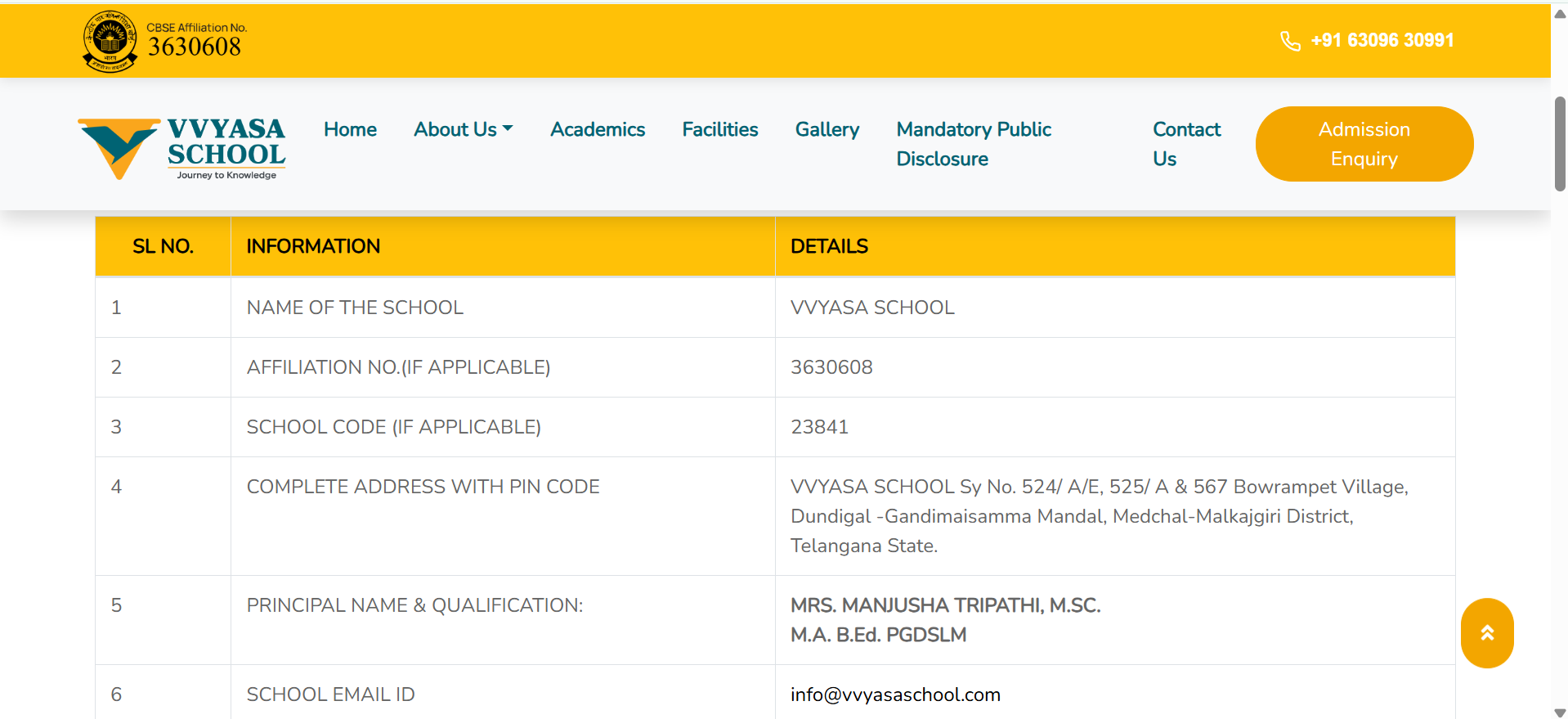Click the MRS. MANJUSHA TRIPATHI details text

[x=946, y=620]
